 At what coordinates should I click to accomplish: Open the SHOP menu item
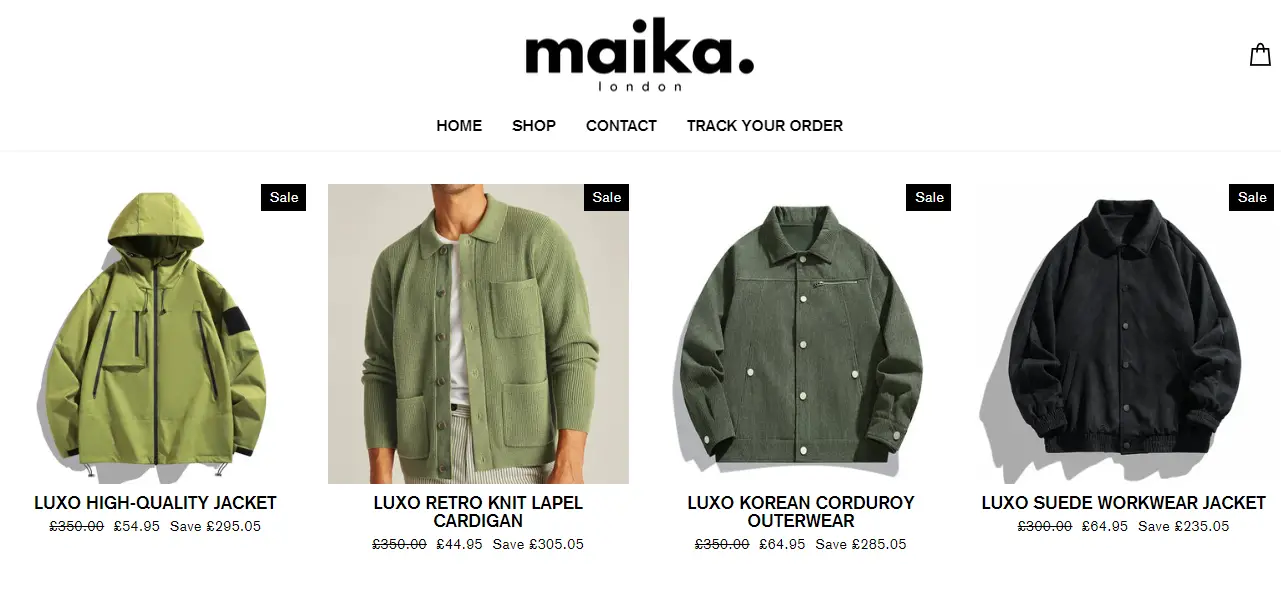[534, 126]
